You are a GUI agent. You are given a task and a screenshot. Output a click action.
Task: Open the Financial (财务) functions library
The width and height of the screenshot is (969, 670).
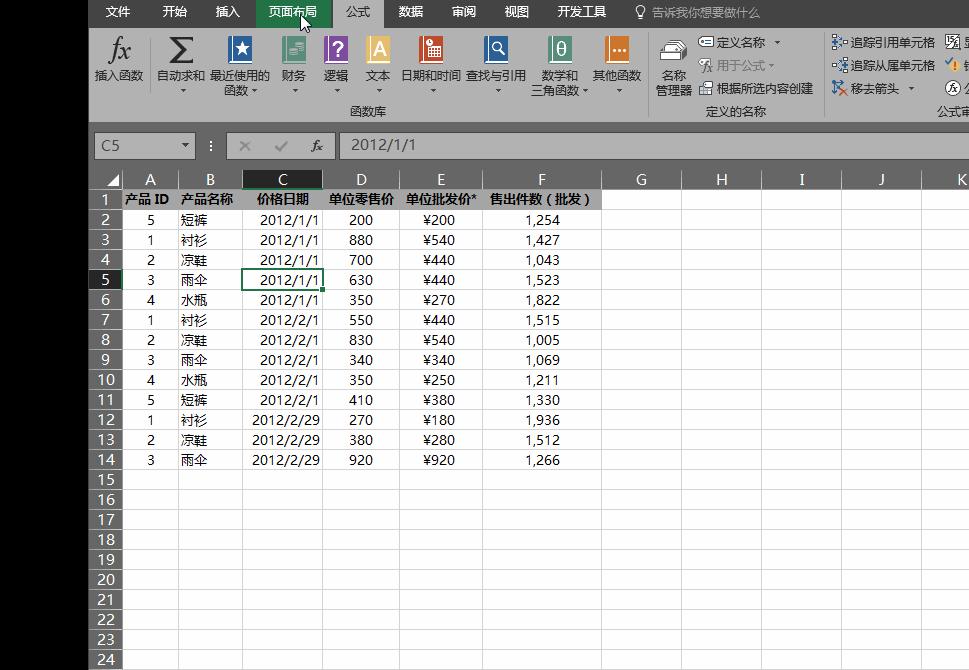pos(294,66)
